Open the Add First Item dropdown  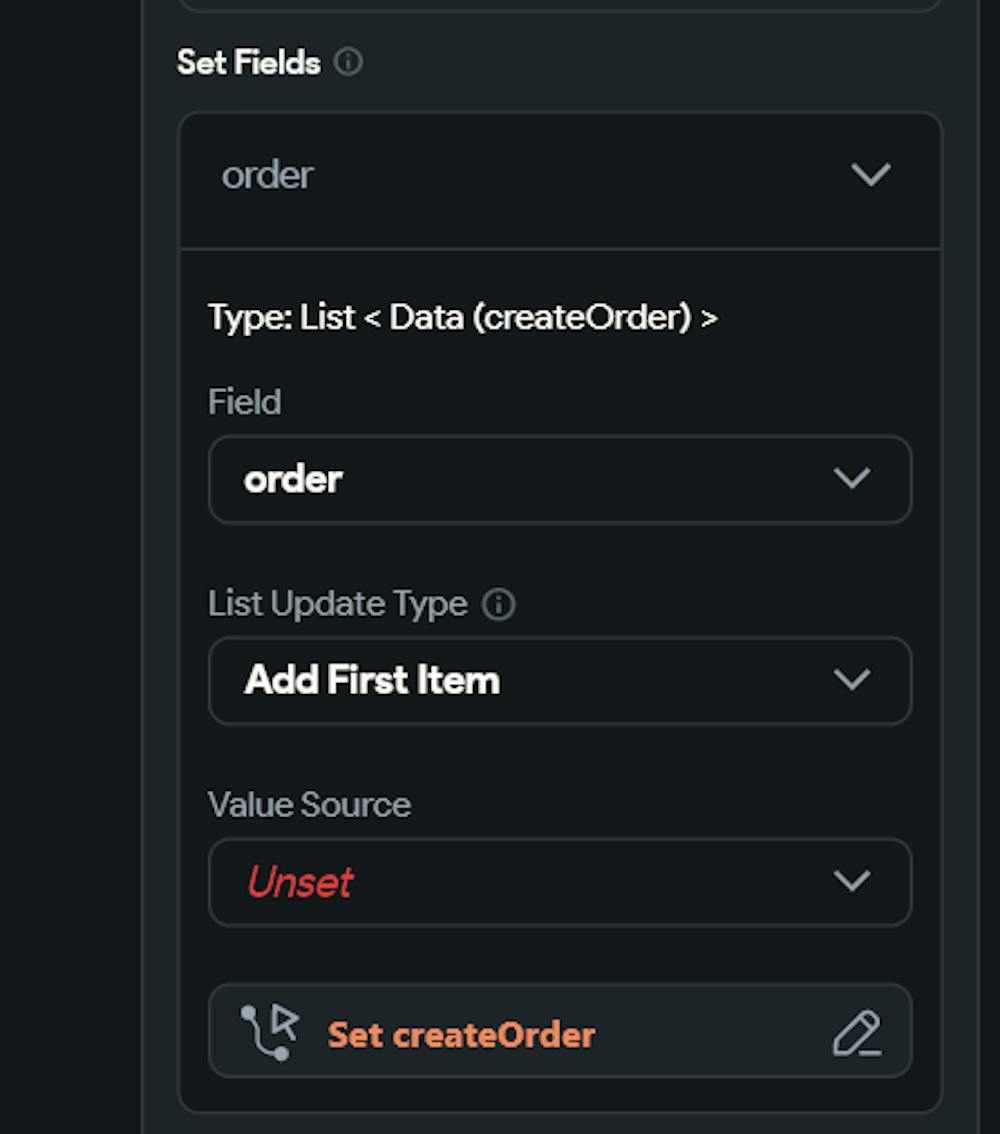(x=540, y=680)
